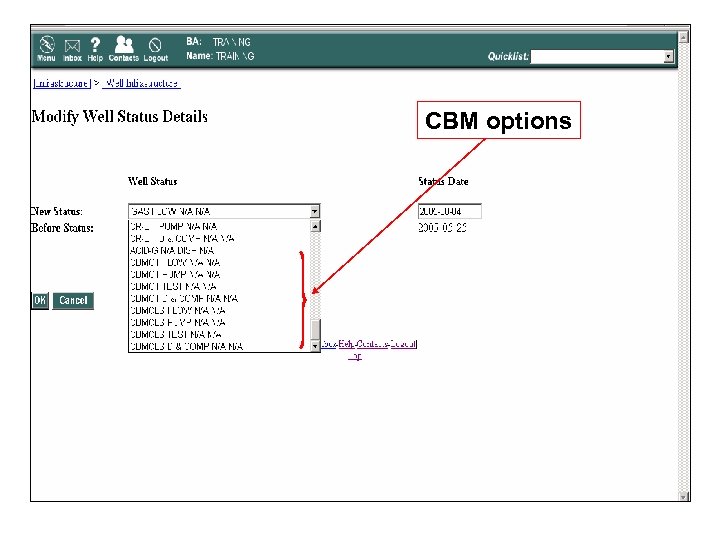The height and width of the screenshot is (540, 720).
Task: Click into the Status Date field
Action: pos(450,211)
